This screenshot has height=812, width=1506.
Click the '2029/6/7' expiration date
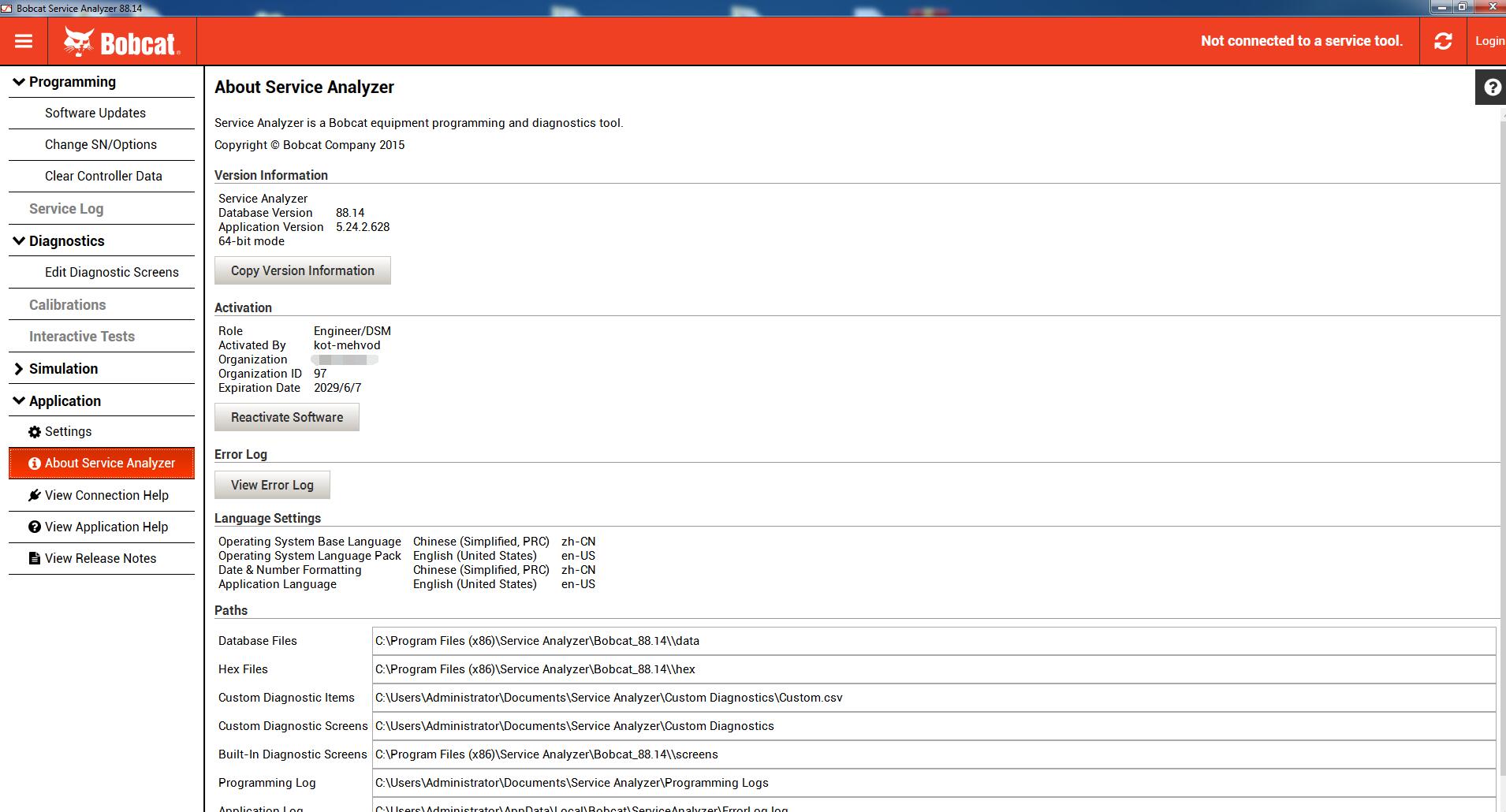337,388
